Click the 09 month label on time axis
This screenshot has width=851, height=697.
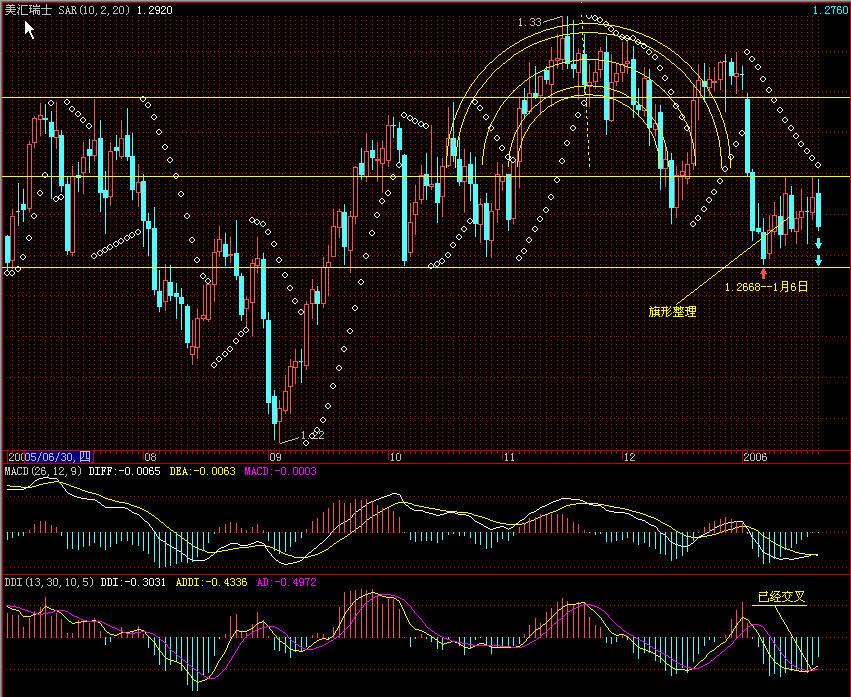(275, 457)
